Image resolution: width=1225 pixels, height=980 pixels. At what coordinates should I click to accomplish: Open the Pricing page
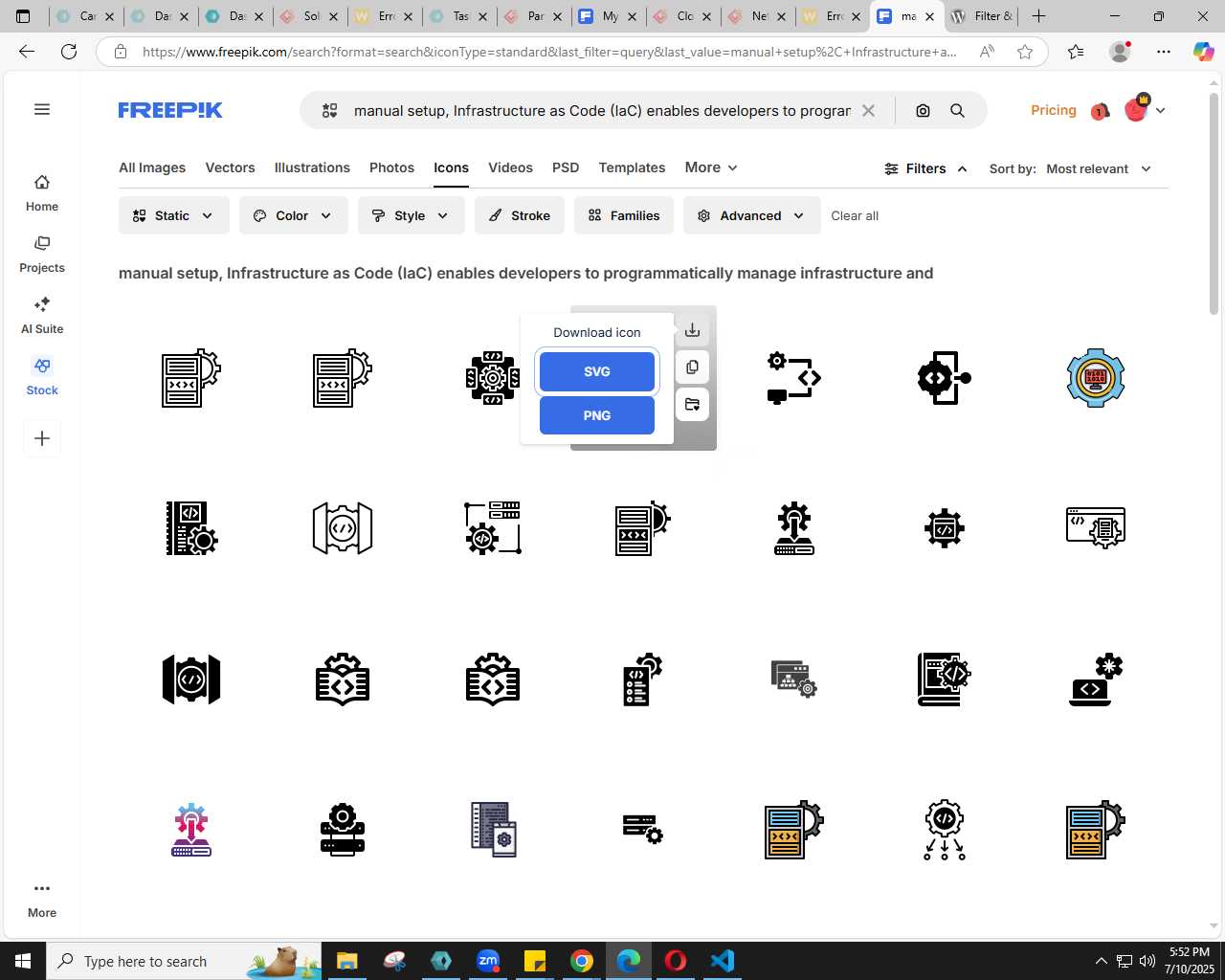[x=1054, y=110]
